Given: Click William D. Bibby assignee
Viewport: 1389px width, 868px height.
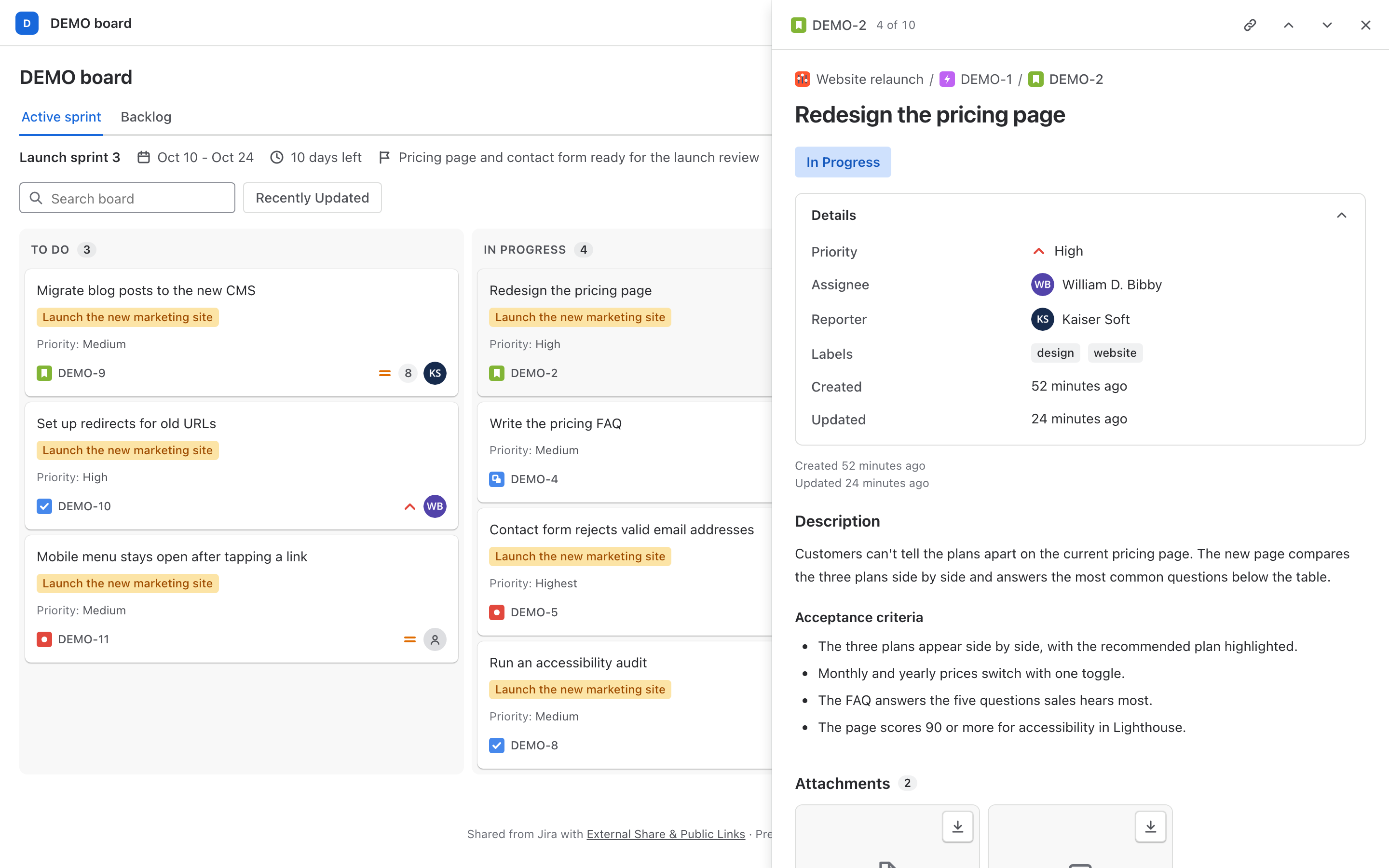Looking at the screenshot, I should [x=1096, y=285].
